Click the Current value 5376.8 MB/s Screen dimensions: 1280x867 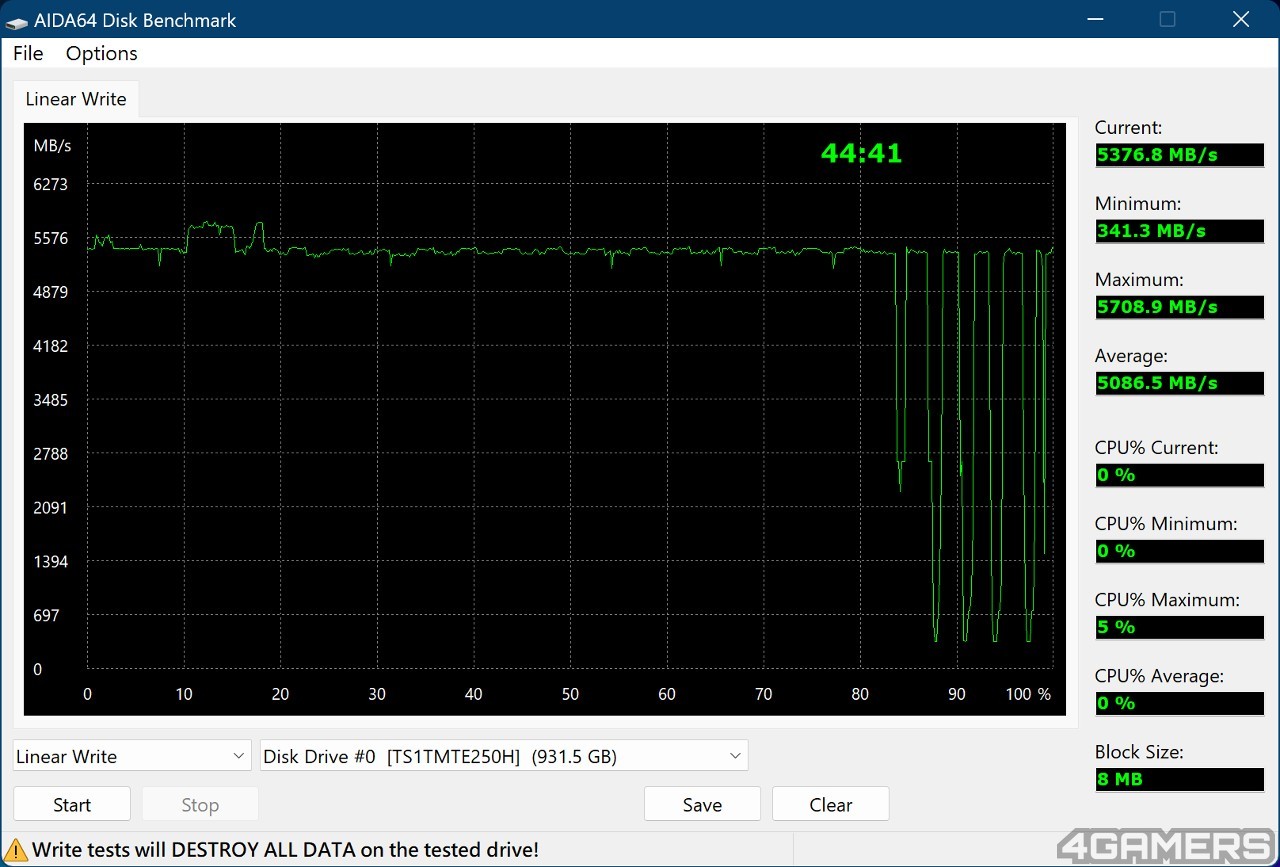tap(1179, 155)
